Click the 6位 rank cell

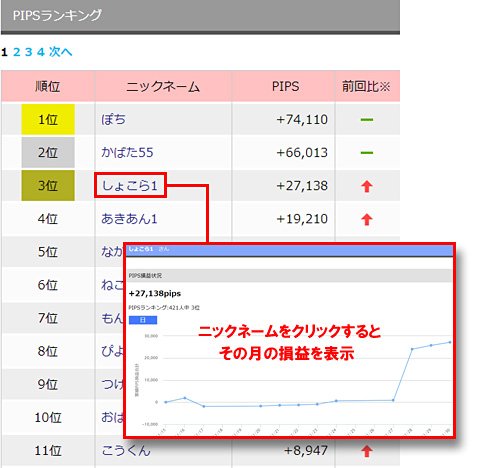pos(48,285)
